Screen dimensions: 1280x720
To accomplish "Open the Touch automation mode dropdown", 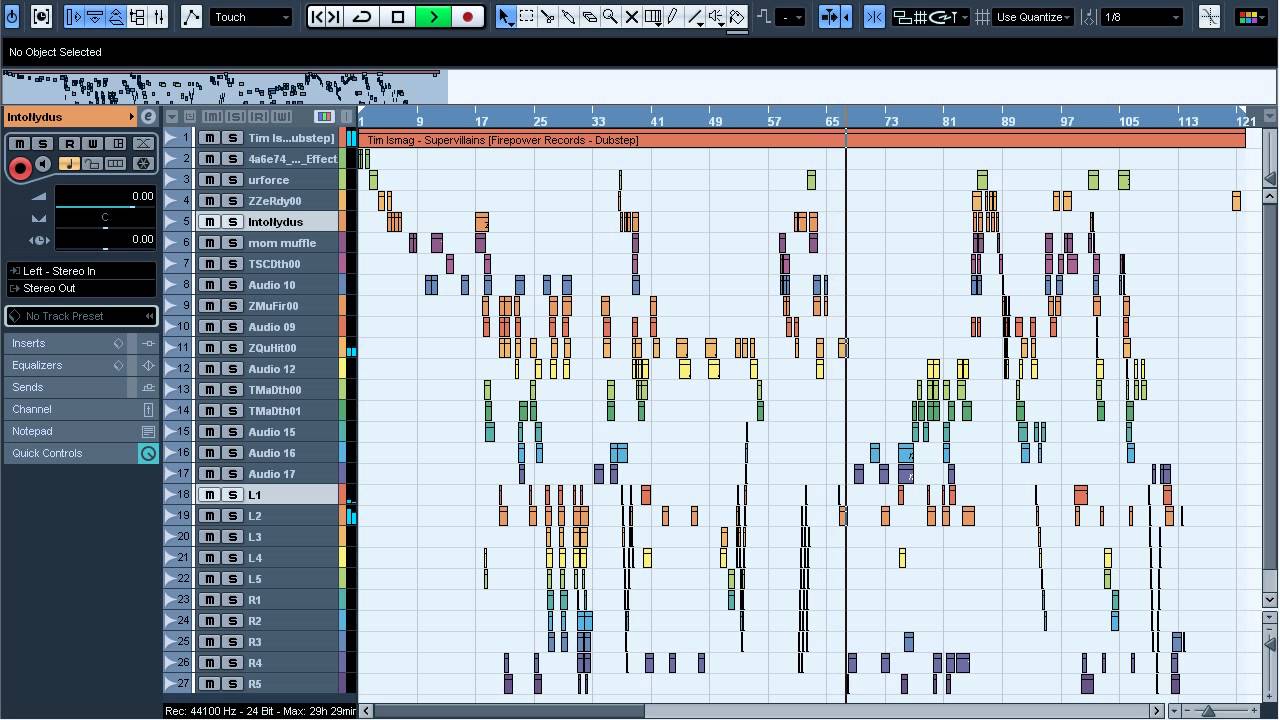I will [251, 17].
